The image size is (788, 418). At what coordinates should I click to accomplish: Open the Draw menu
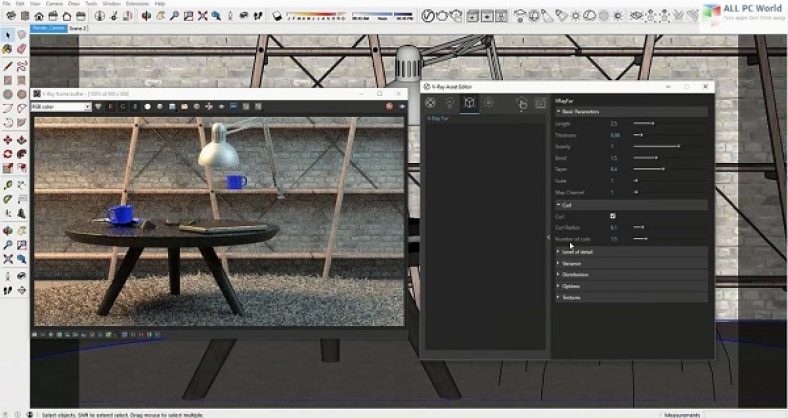pyautogui.click(x=74, y=4)
